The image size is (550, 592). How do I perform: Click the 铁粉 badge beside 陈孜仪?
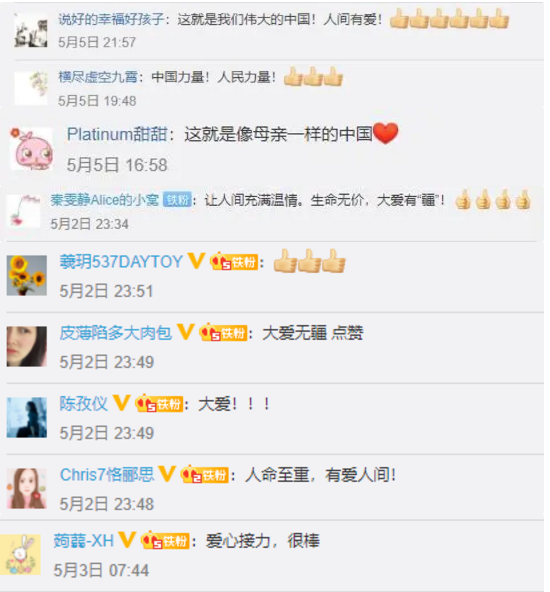pyautogui.click(x=159, y=404)
